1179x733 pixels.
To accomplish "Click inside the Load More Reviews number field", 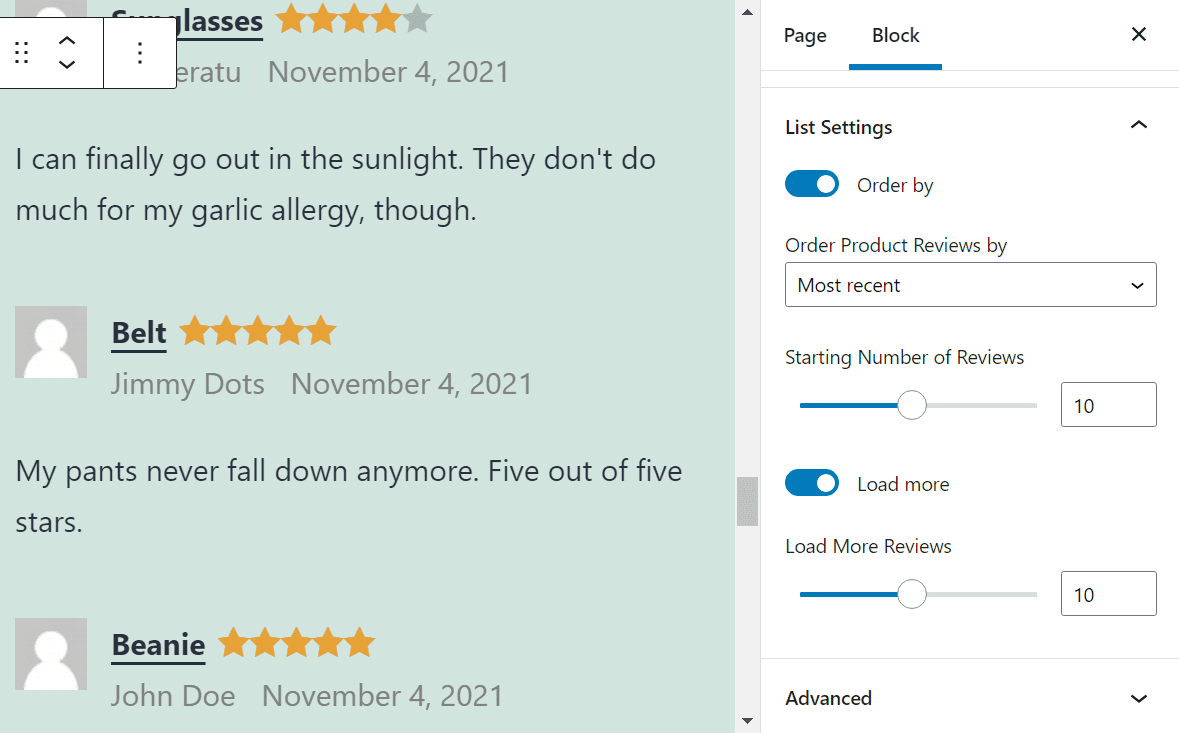I will [1107, 593].
